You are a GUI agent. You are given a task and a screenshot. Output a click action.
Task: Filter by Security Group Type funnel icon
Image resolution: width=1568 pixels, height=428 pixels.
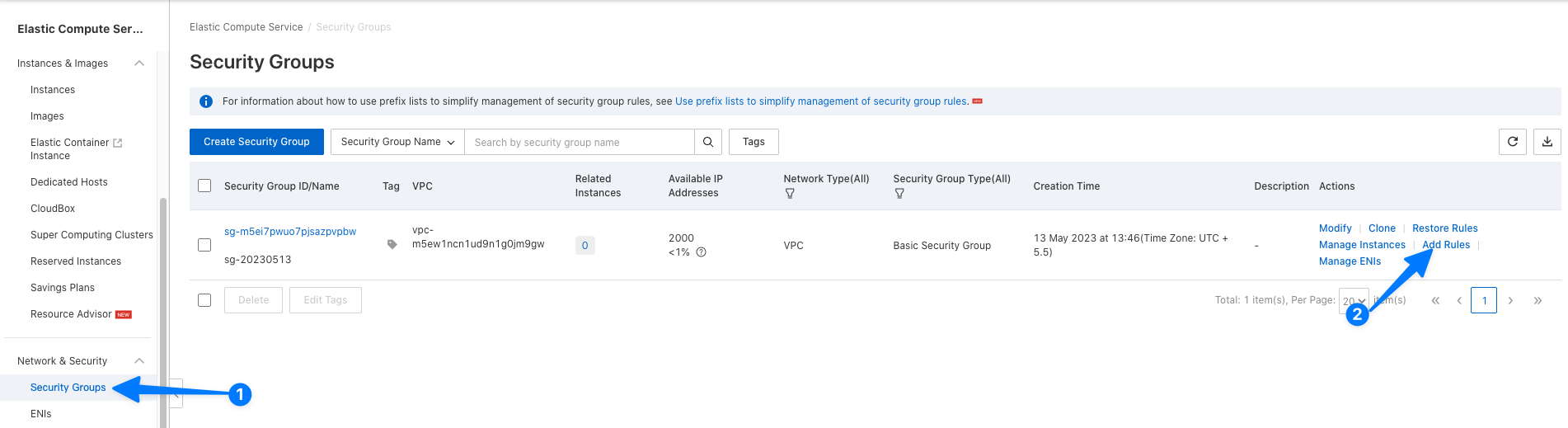coord(899,194)
